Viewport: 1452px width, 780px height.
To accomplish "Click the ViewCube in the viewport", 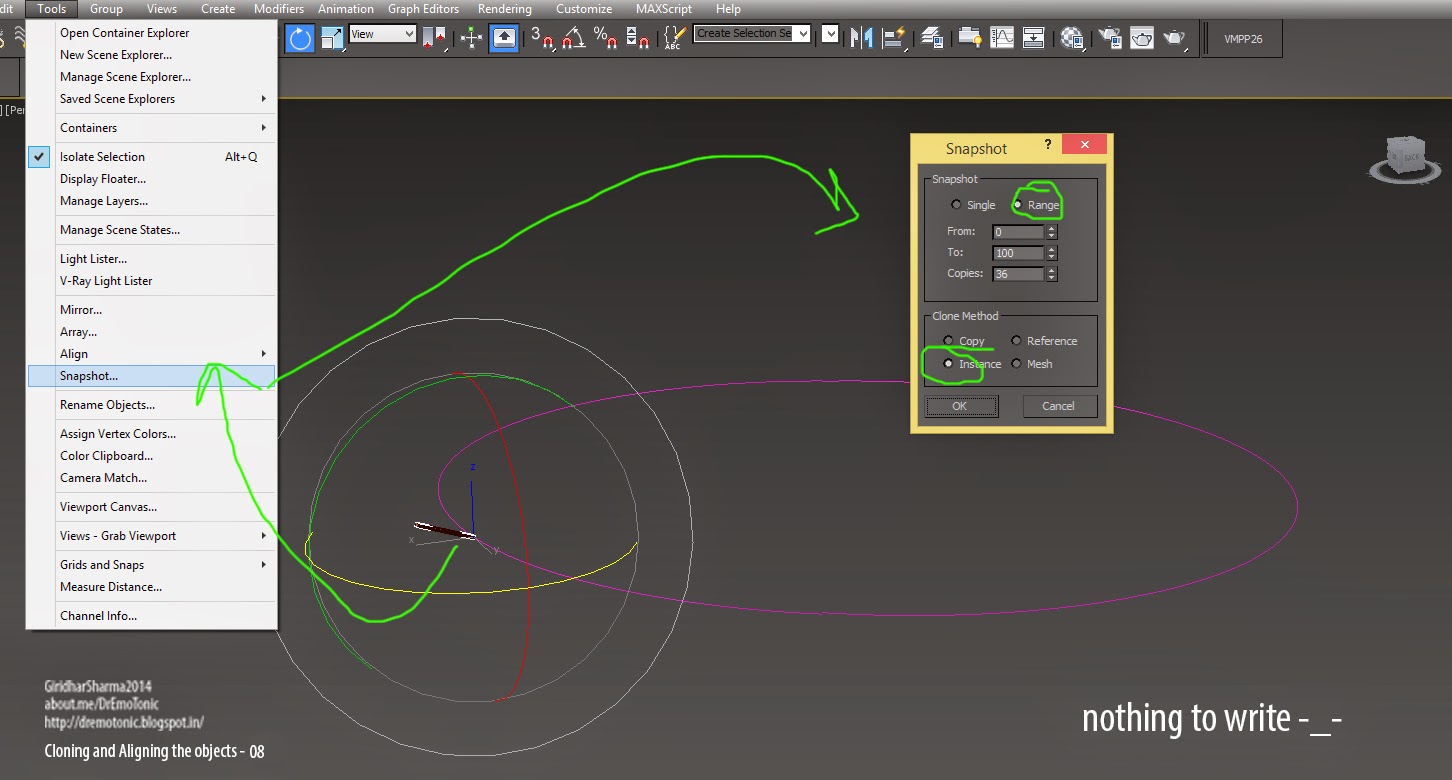I will [1408, 160].
